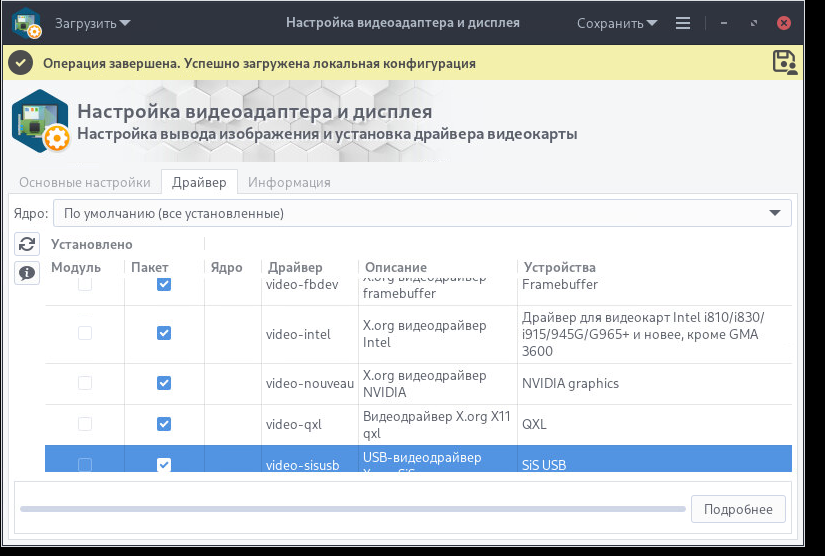Screen dimensions: 825x556
Task: Click the large video adapter logo in the header
Action: (40, 122)
